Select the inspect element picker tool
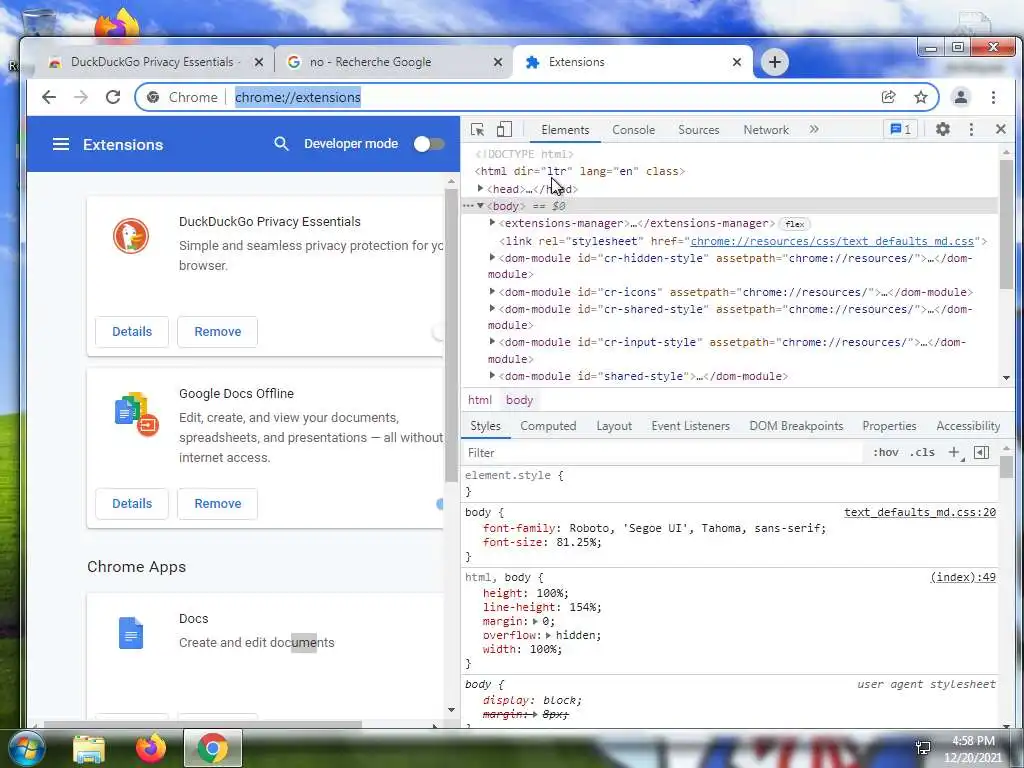1024x768 pixels. point(477,129)
